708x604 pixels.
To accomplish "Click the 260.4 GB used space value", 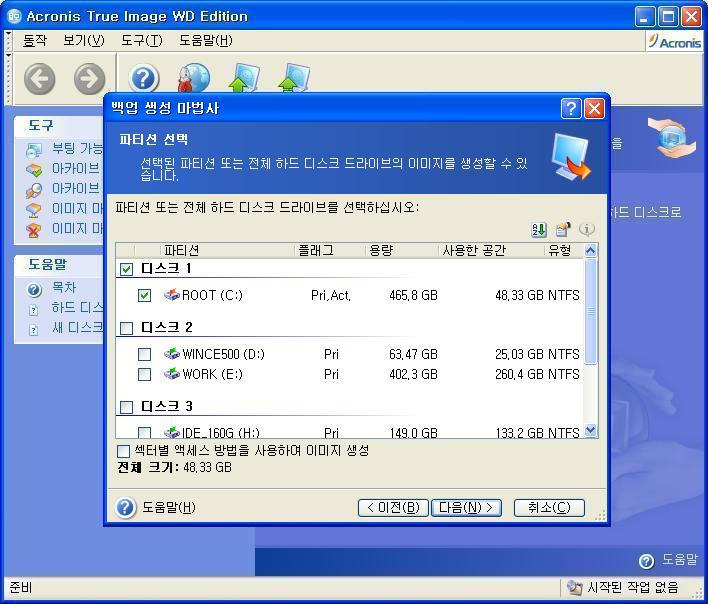I will coord(519,374).
